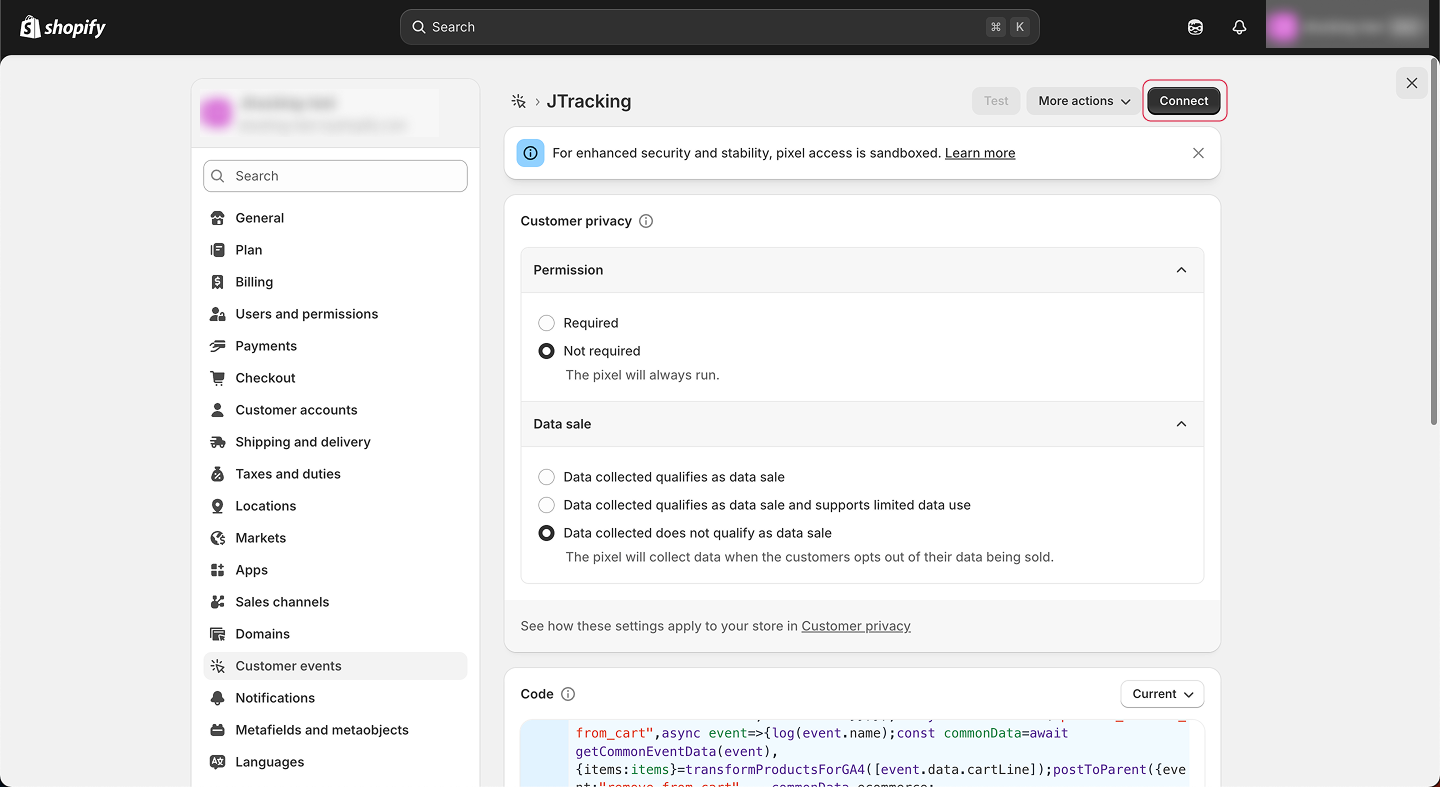Open Shipping and delivery settings
The image size is (1440, 787).
point(302,442)
